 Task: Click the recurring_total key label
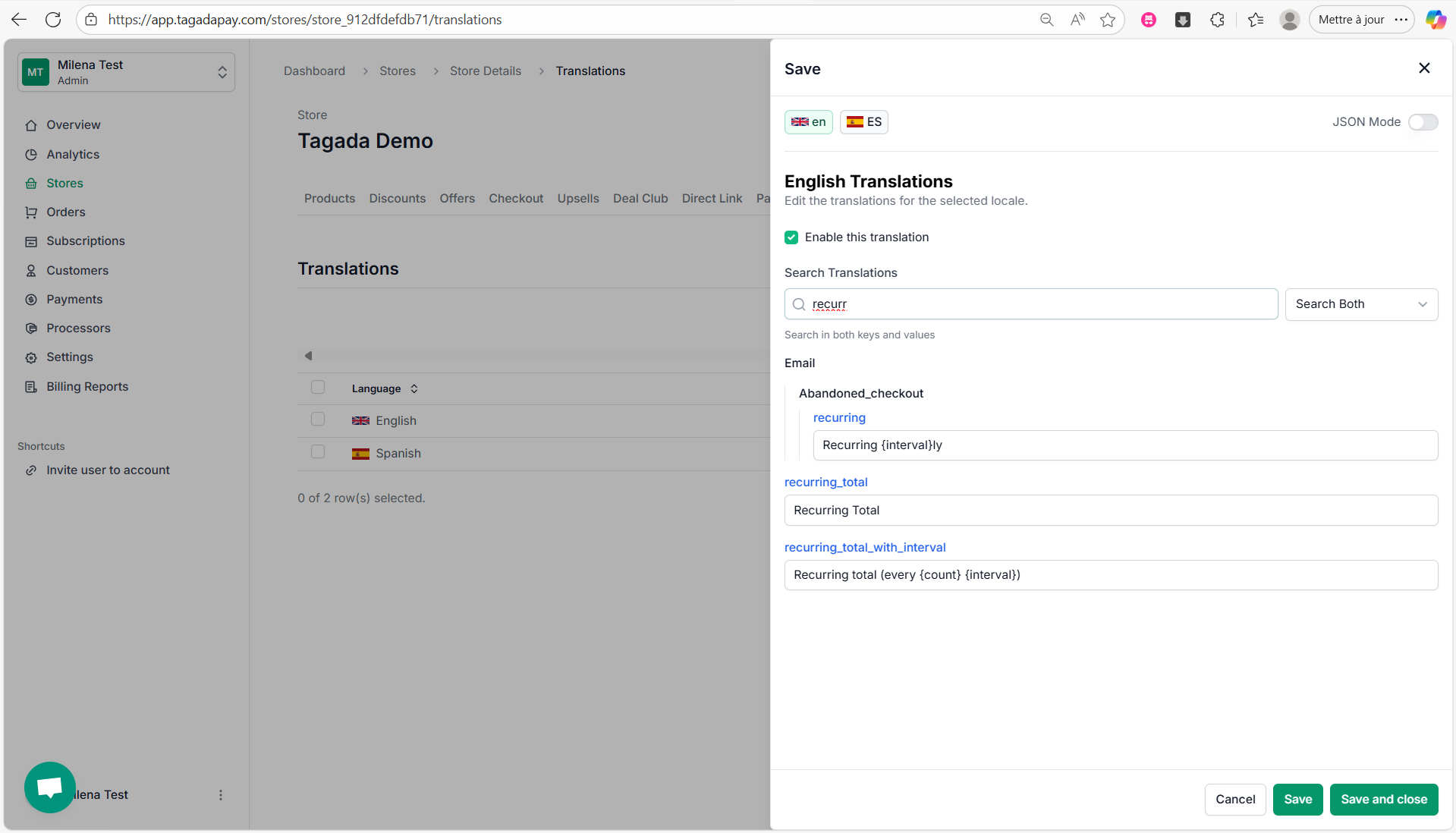pos(825,483)
